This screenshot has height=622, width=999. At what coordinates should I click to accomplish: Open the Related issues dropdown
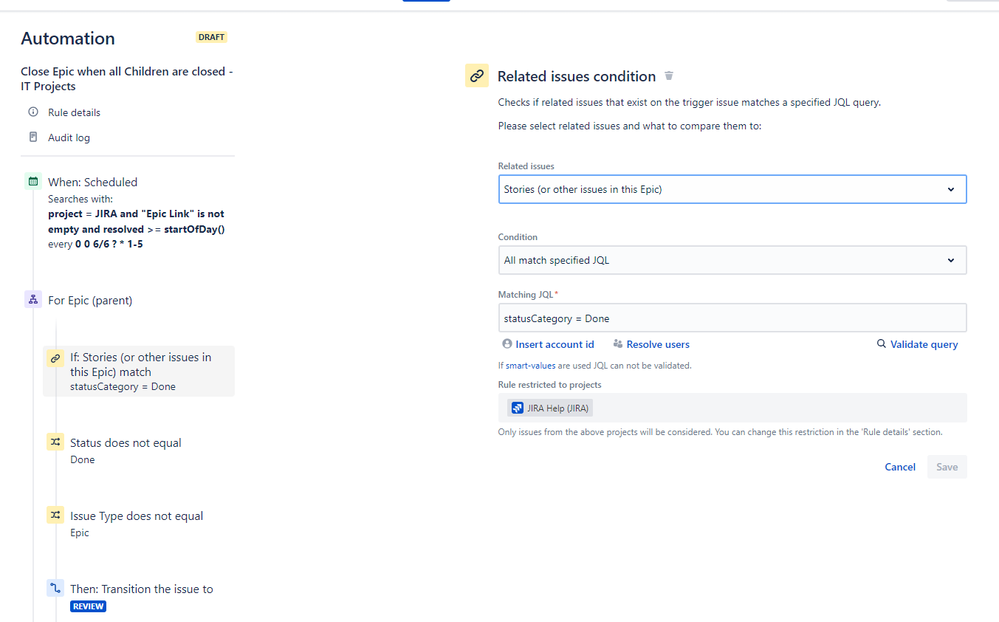732,189
